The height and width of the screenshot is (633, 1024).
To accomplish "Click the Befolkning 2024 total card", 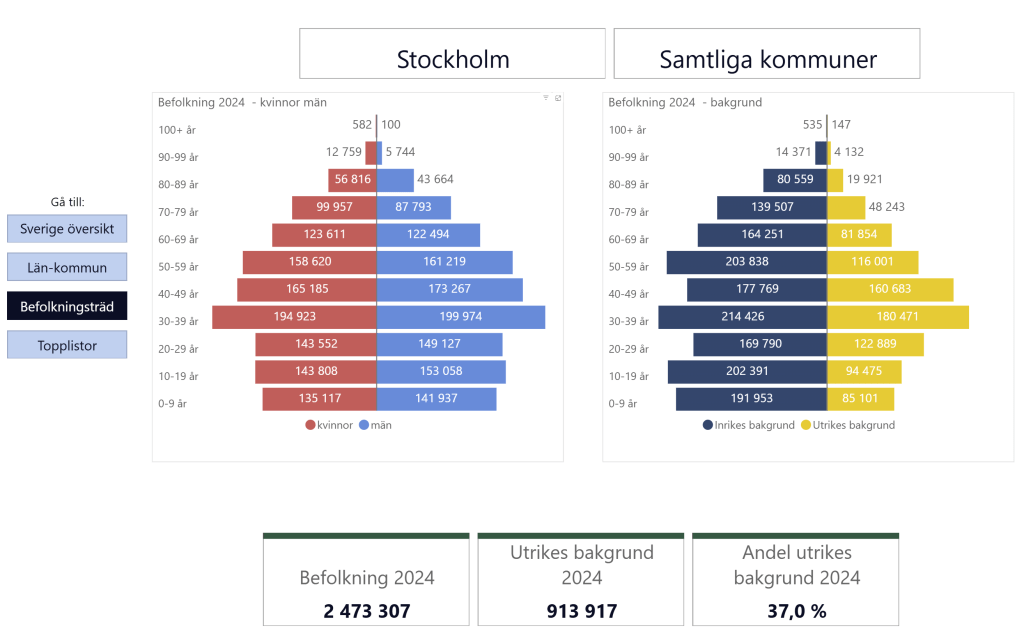I will pos(366,580).
